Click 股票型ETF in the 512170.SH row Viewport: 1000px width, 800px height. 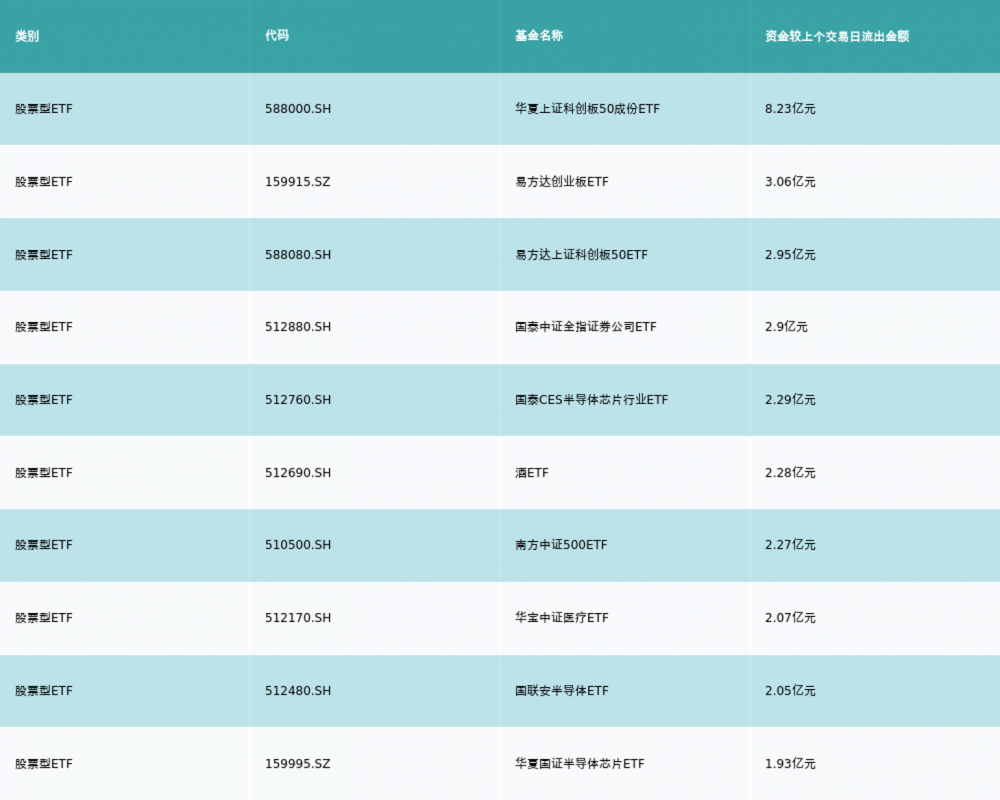44,618
